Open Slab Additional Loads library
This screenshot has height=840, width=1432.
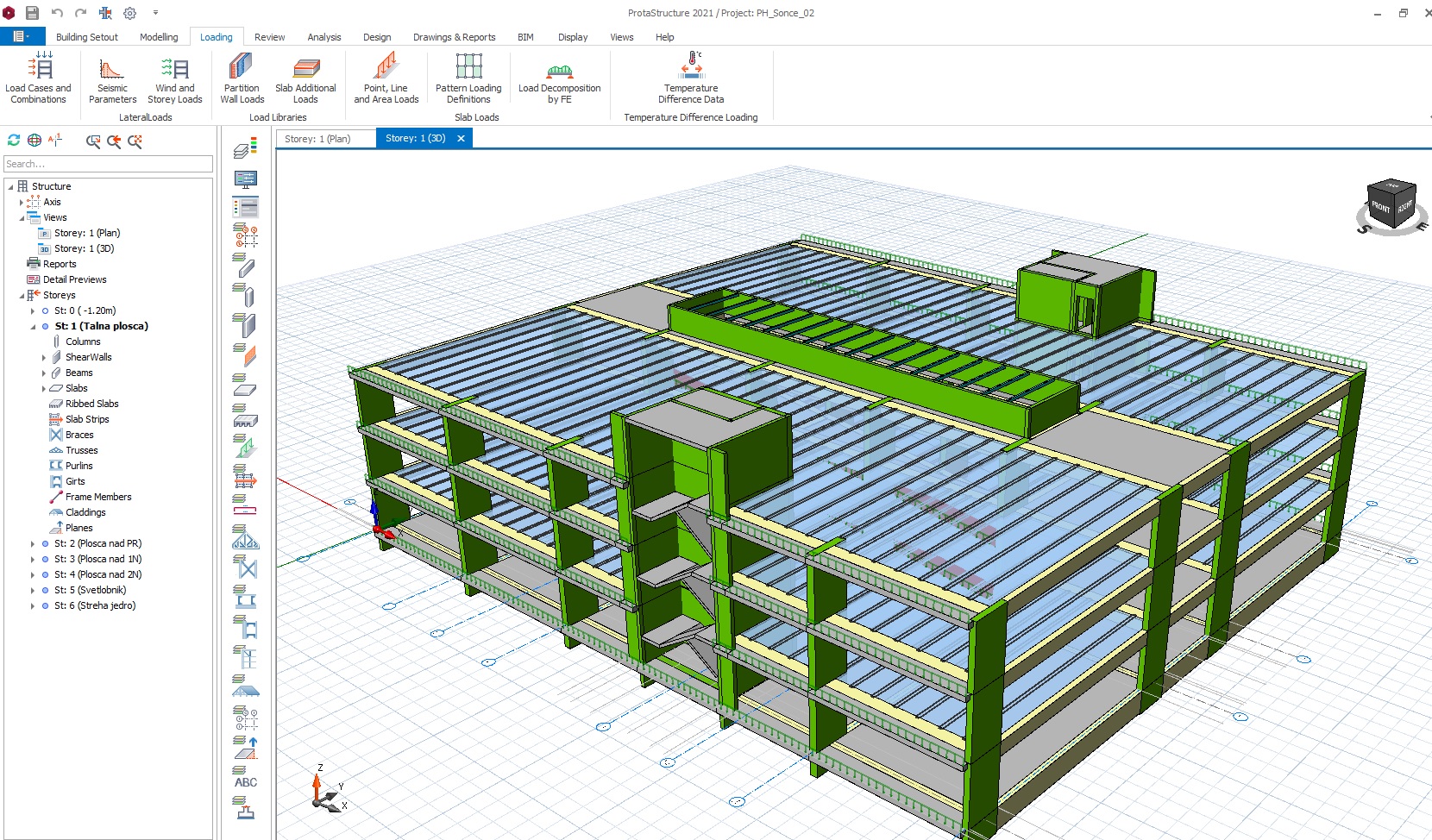305,78
